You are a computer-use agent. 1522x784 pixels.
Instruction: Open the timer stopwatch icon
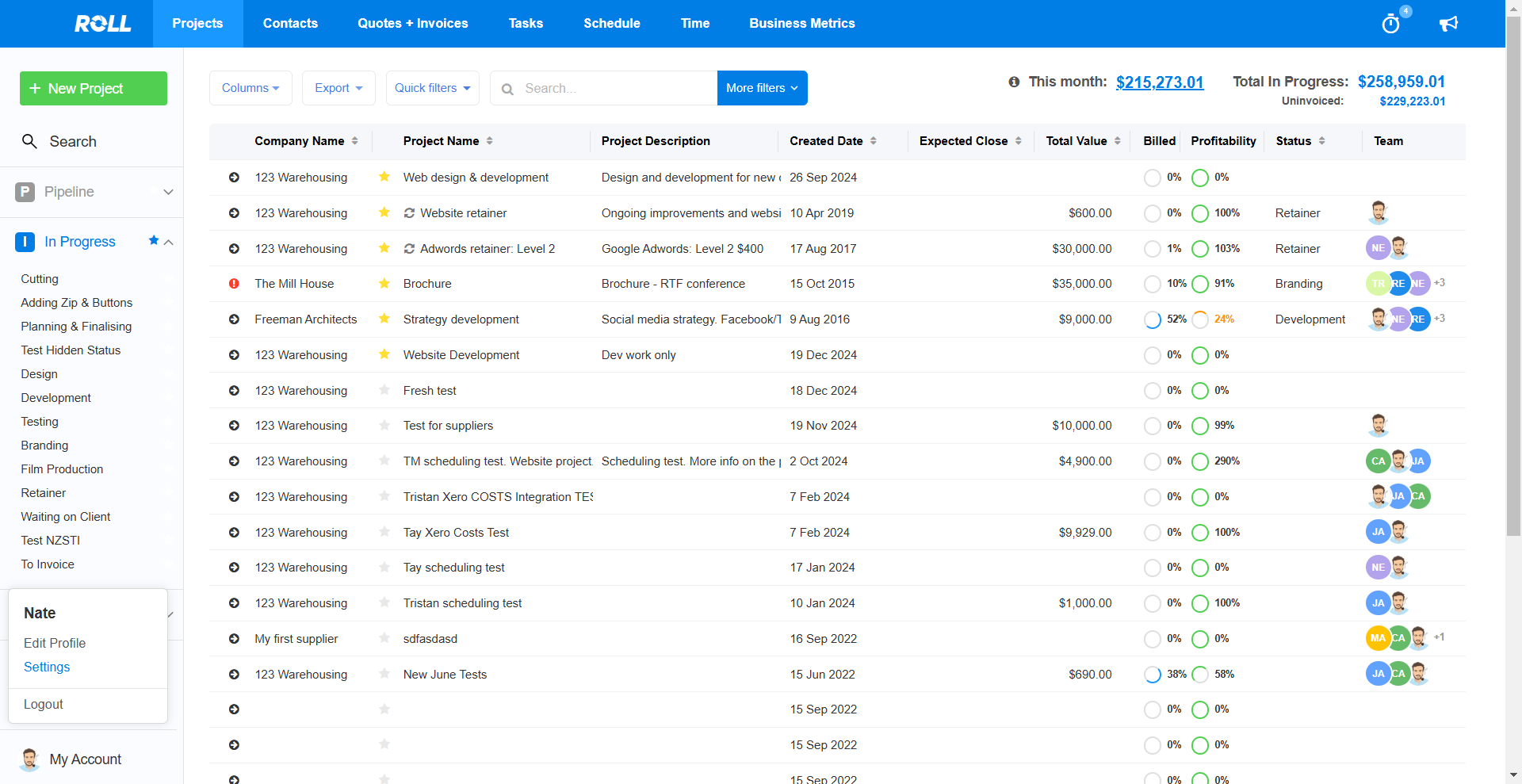tap(1390, 24)
